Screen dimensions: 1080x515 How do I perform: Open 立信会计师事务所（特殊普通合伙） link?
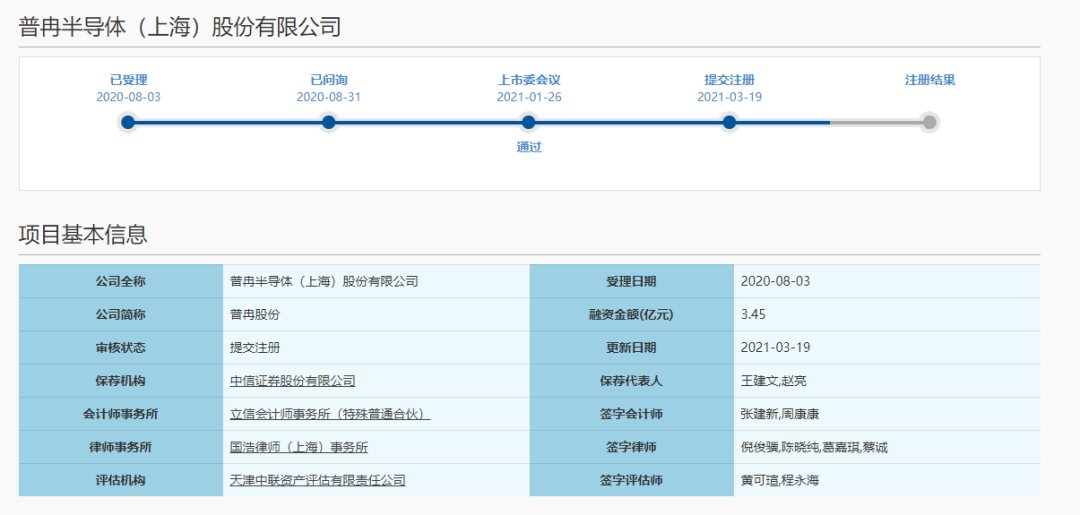coord(330,414)
